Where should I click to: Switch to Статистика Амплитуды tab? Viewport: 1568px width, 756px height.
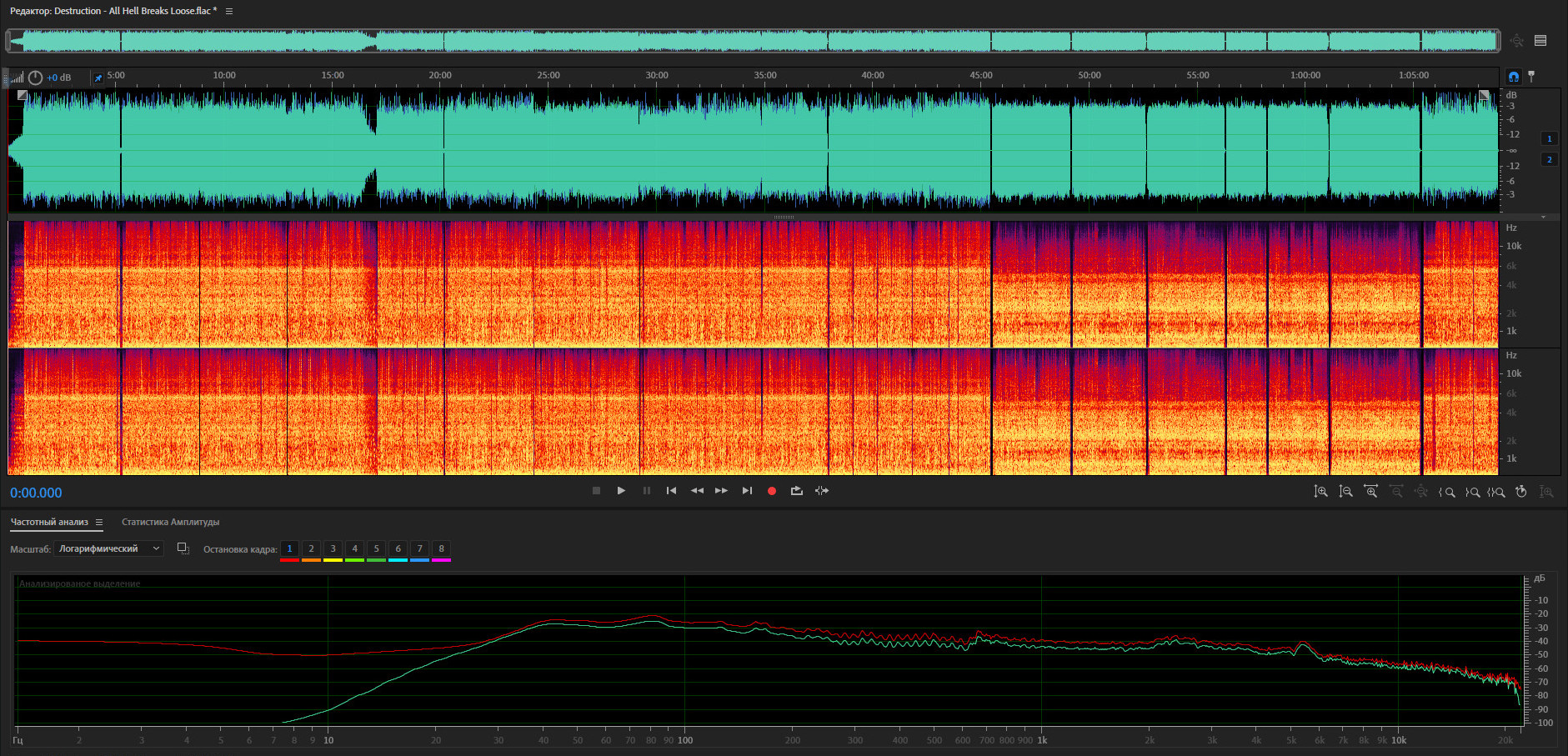click(x=170, y=523)
